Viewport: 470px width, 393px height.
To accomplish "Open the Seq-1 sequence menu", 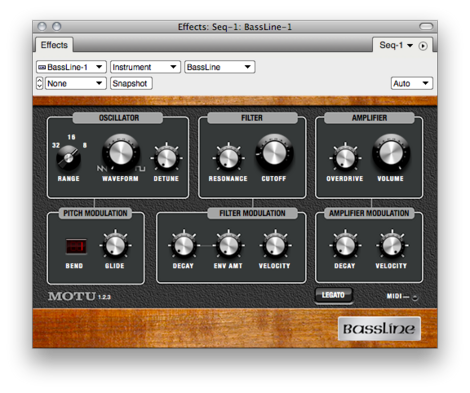I will coord(396,45).
